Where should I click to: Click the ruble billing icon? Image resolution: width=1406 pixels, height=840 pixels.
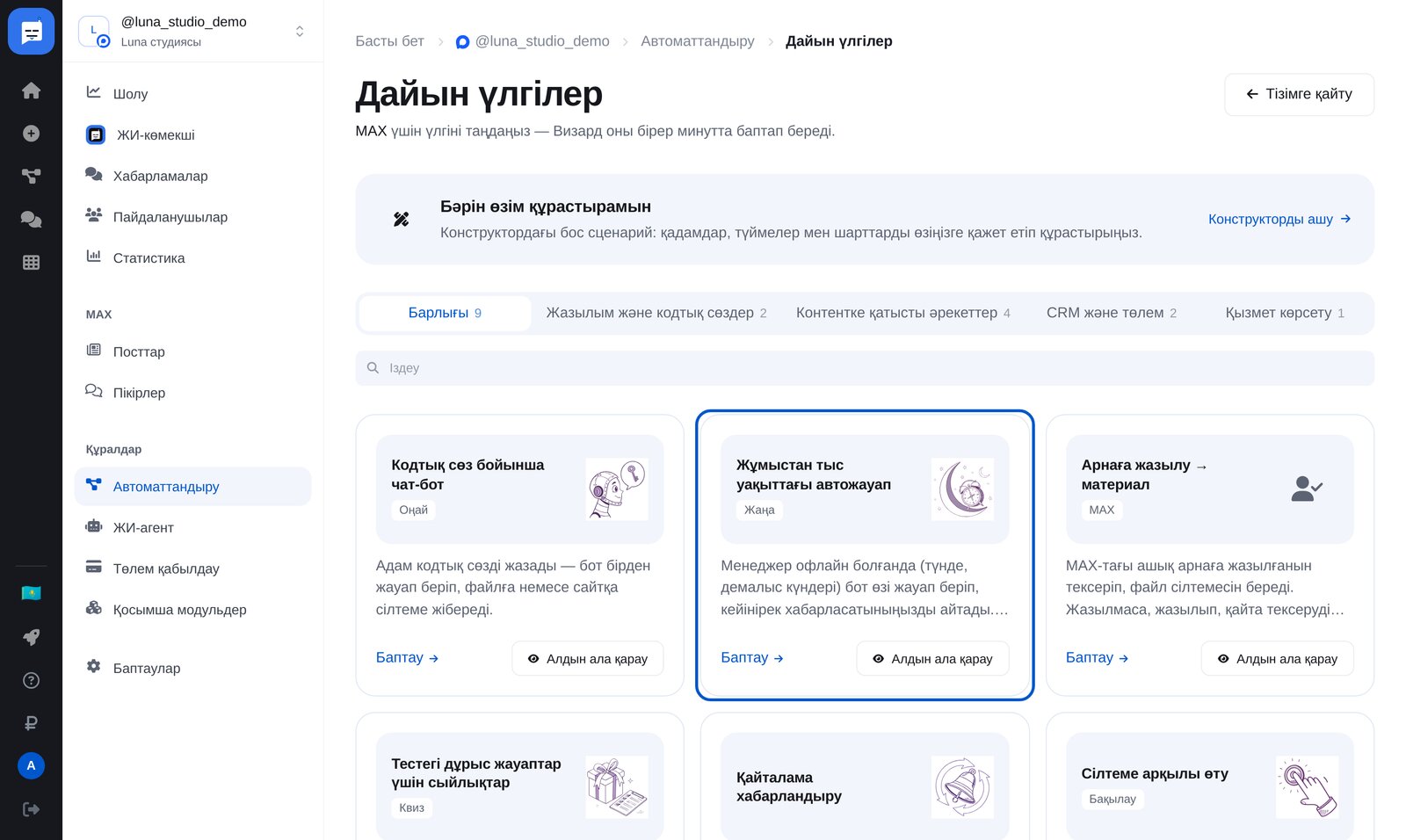point(31,723)
